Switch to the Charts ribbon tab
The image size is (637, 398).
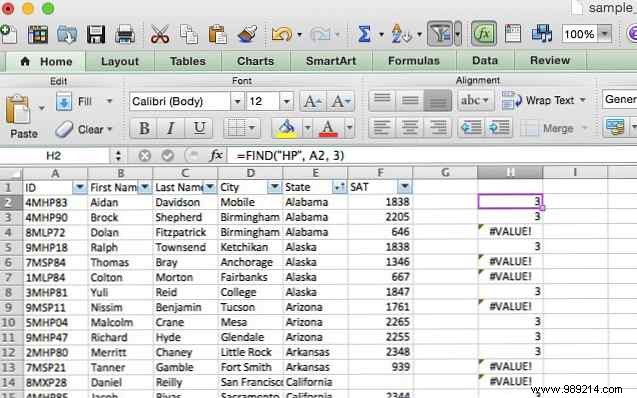pos(256,61)
